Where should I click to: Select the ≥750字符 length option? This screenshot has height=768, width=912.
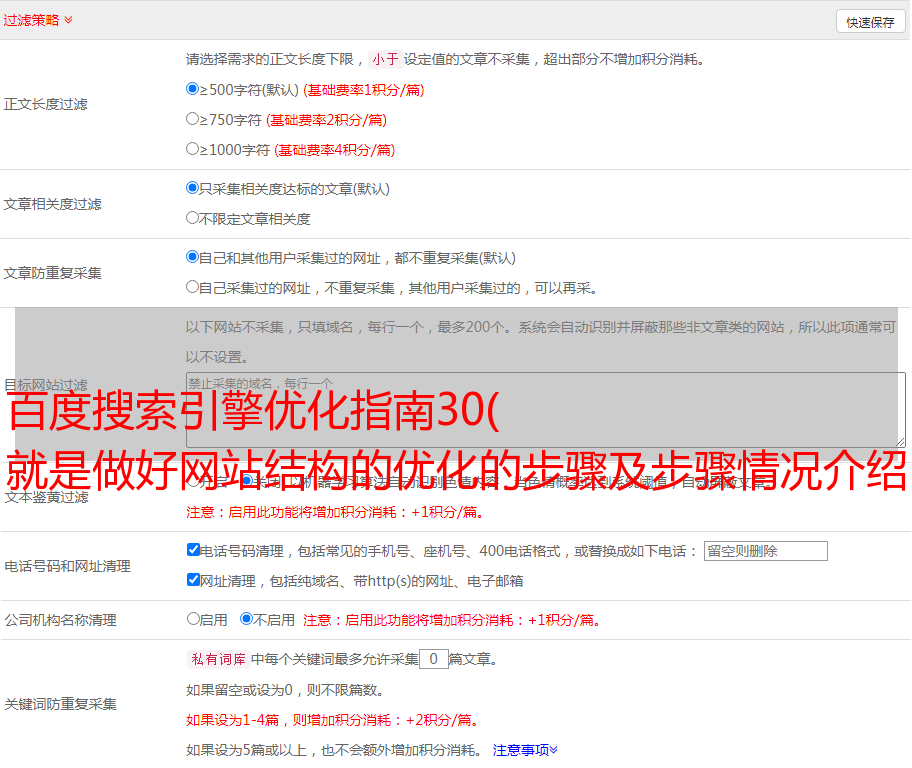point(193,119)
